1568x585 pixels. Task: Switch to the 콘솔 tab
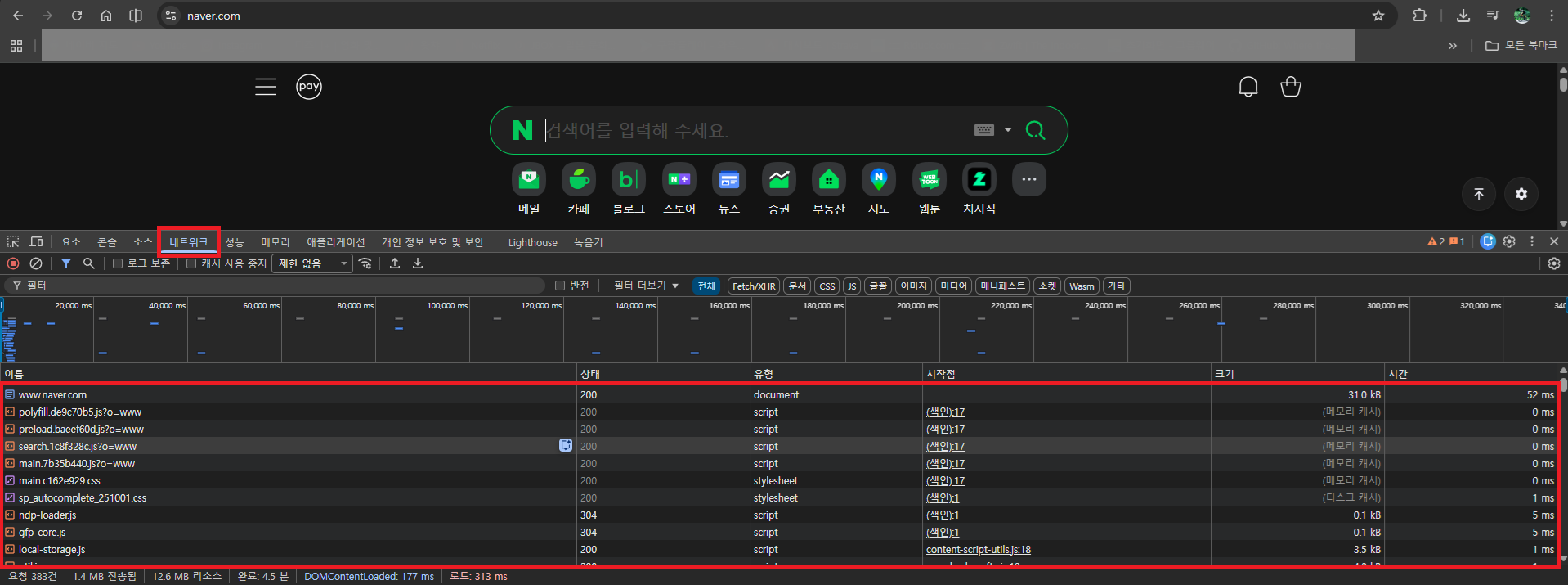coord(107,241)
